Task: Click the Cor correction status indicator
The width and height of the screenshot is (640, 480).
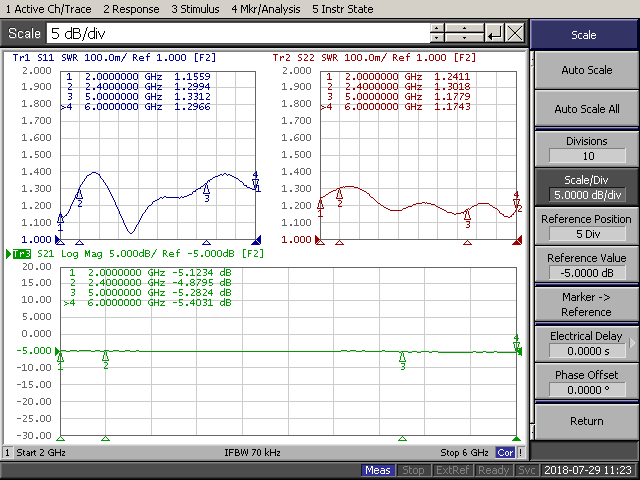Action: 505,453
